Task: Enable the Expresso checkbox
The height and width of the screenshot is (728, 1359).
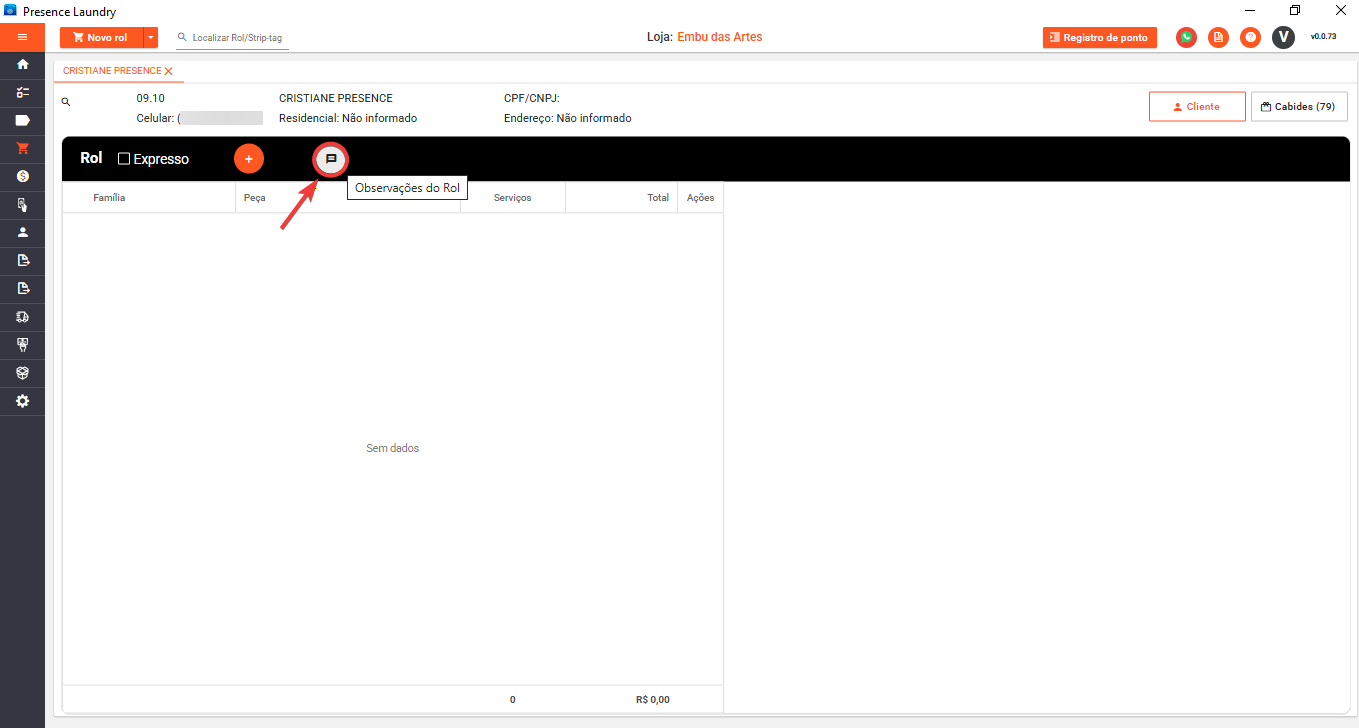Action: tap(124, 159)
